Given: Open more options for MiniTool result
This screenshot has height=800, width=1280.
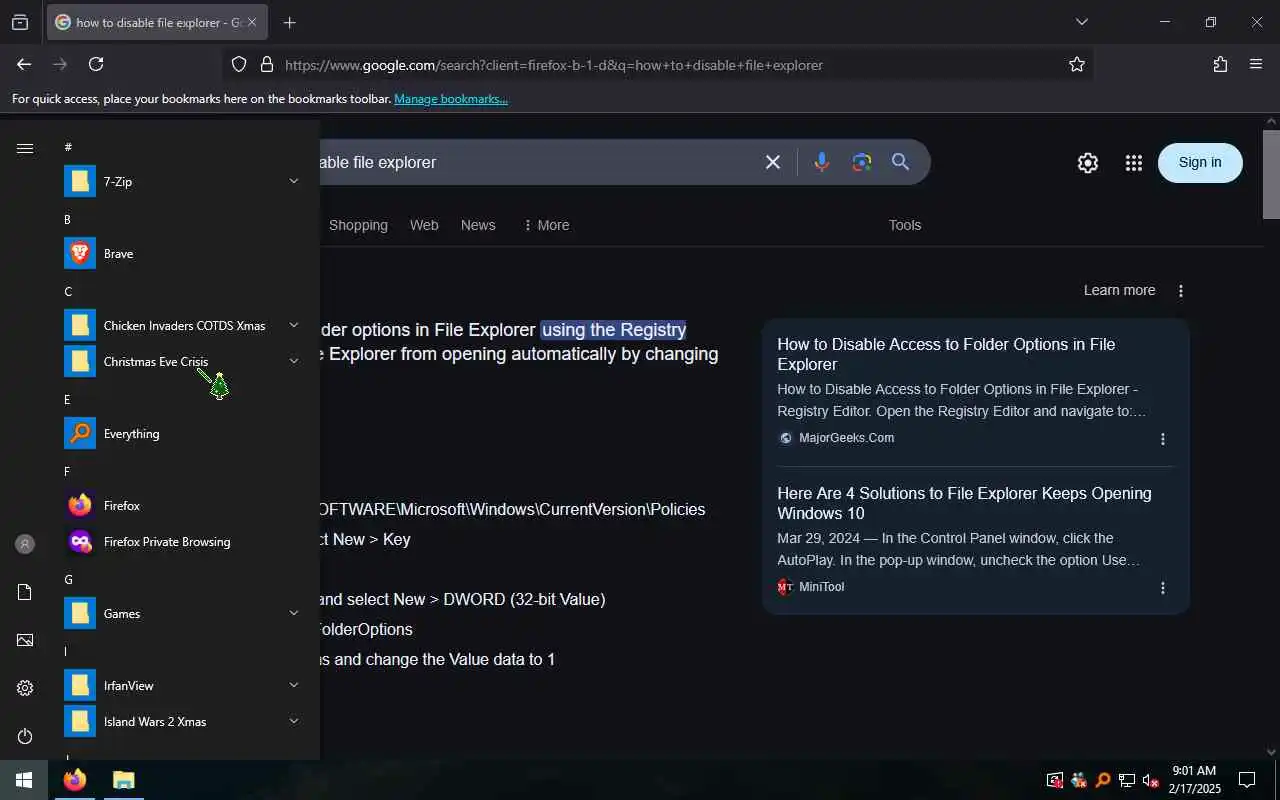Looking at the screenshot, I should [x=1162, y=588].
